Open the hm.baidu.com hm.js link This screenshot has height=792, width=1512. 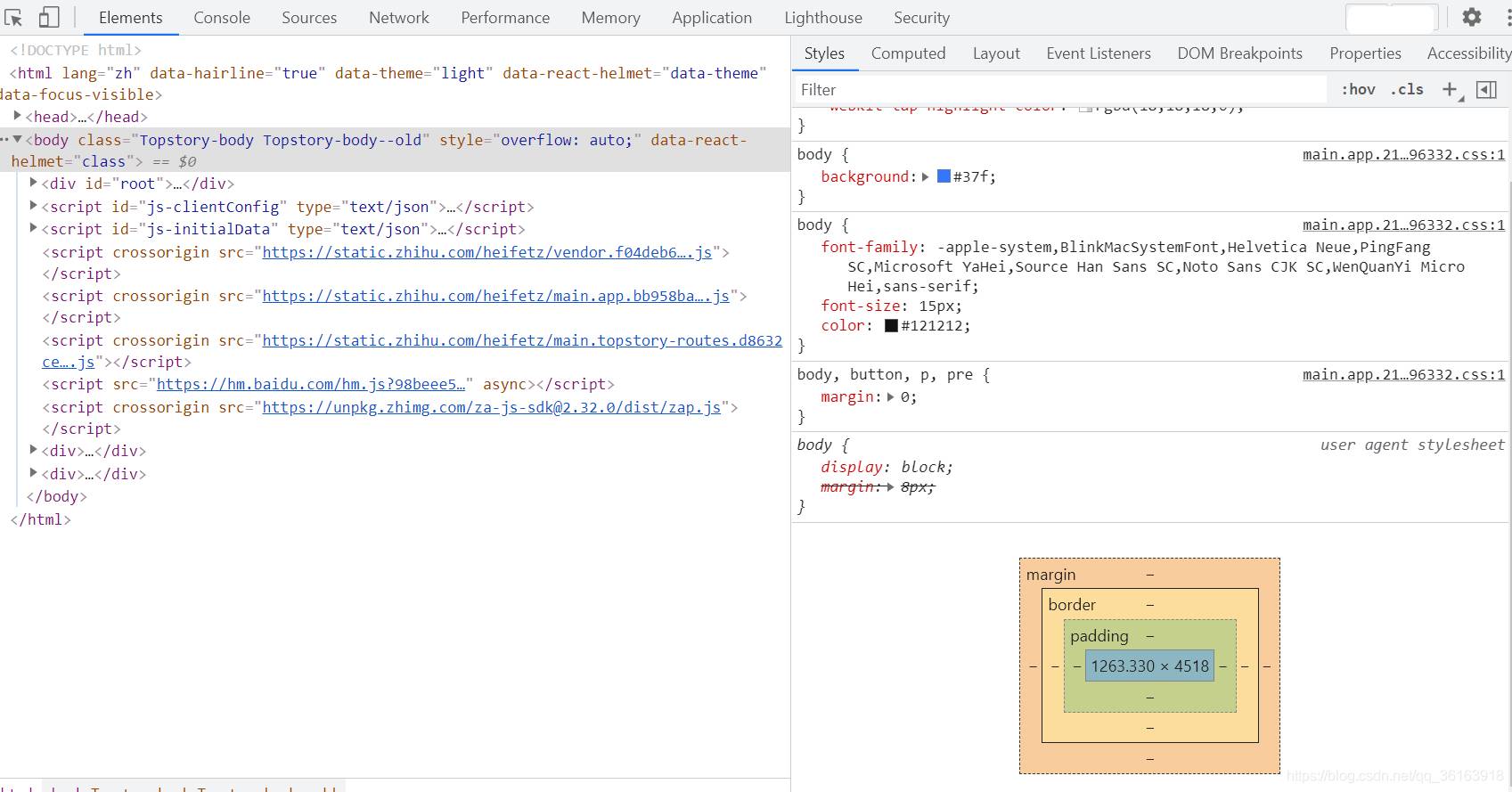[311, 384]
